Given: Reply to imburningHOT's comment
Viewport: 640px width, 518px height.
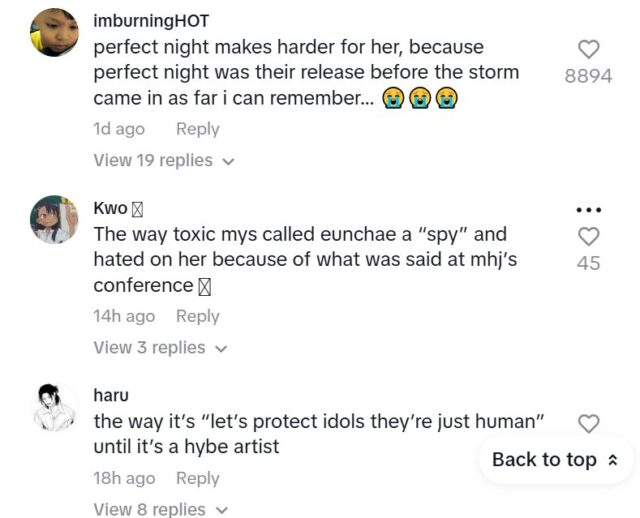Looking at the screenshot, I should coord(197,129).
